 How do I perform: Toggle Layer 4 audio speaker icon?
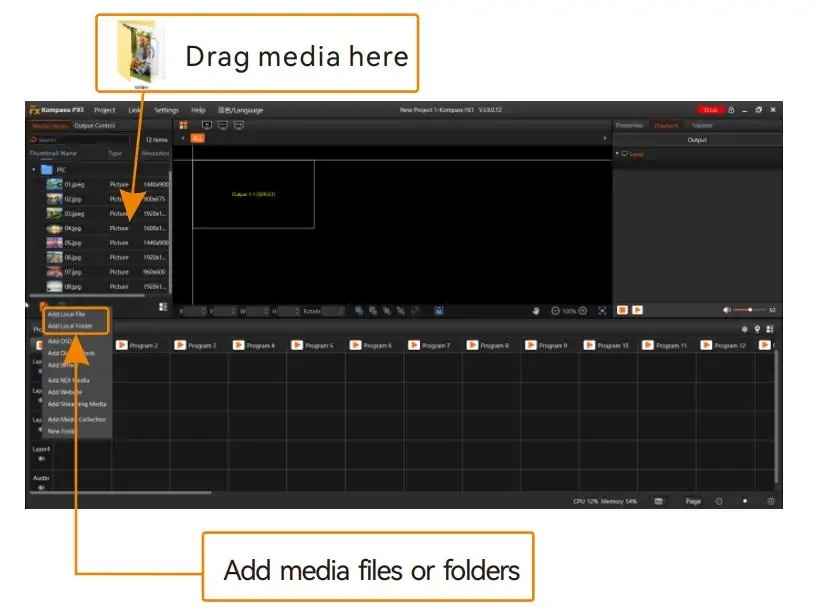tap(41, 459)
